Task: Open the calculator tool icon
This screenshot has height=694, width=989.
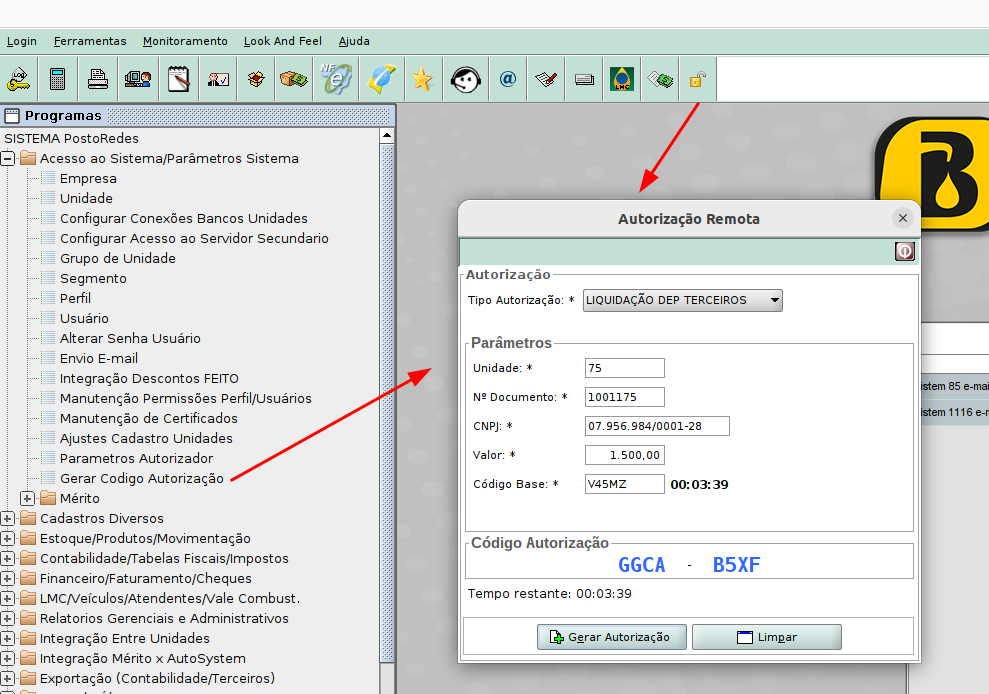Action: [58, 79]
